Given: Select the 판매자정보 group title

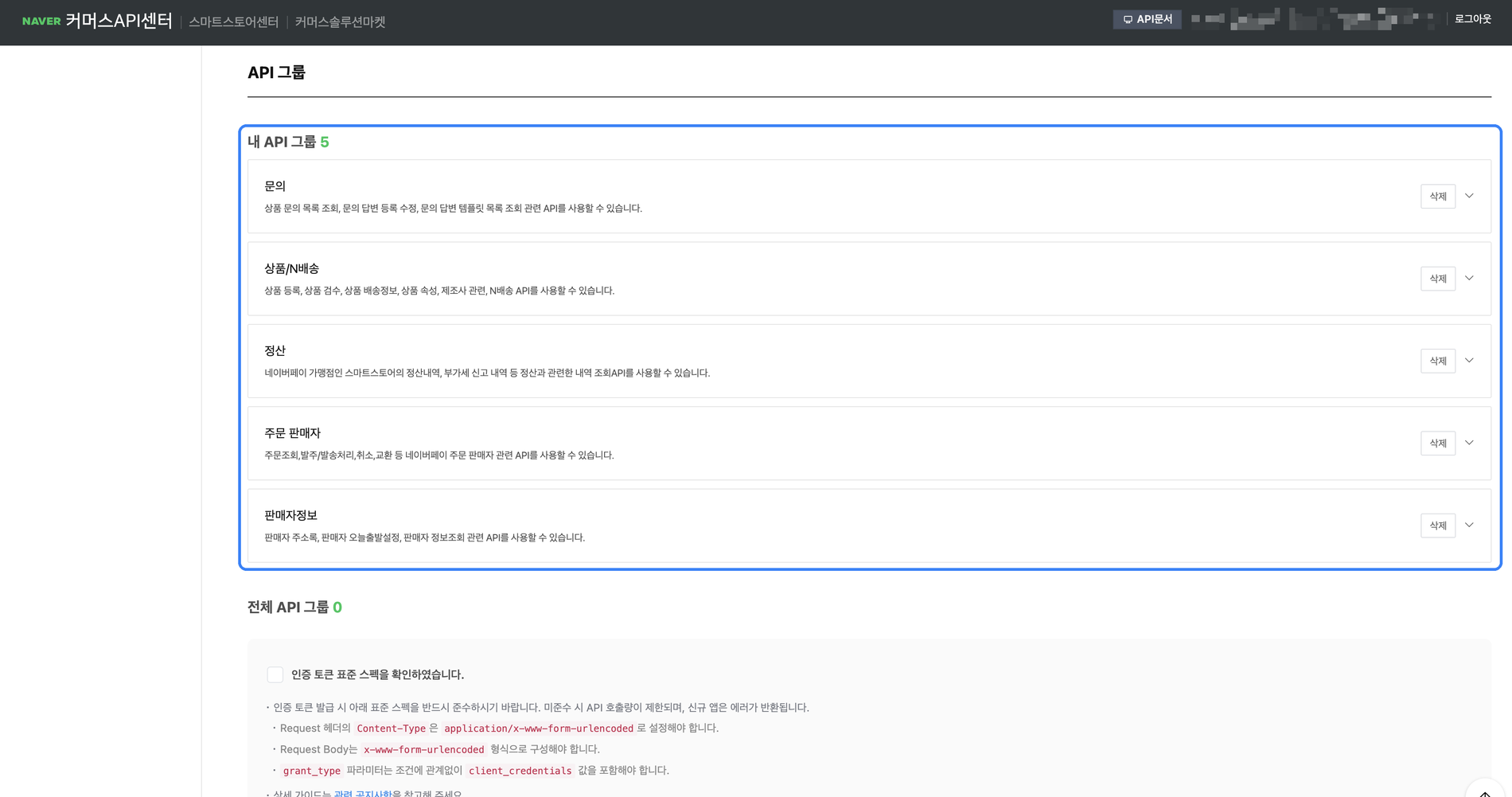Looking at the screenshot, I should coord(290,516).
